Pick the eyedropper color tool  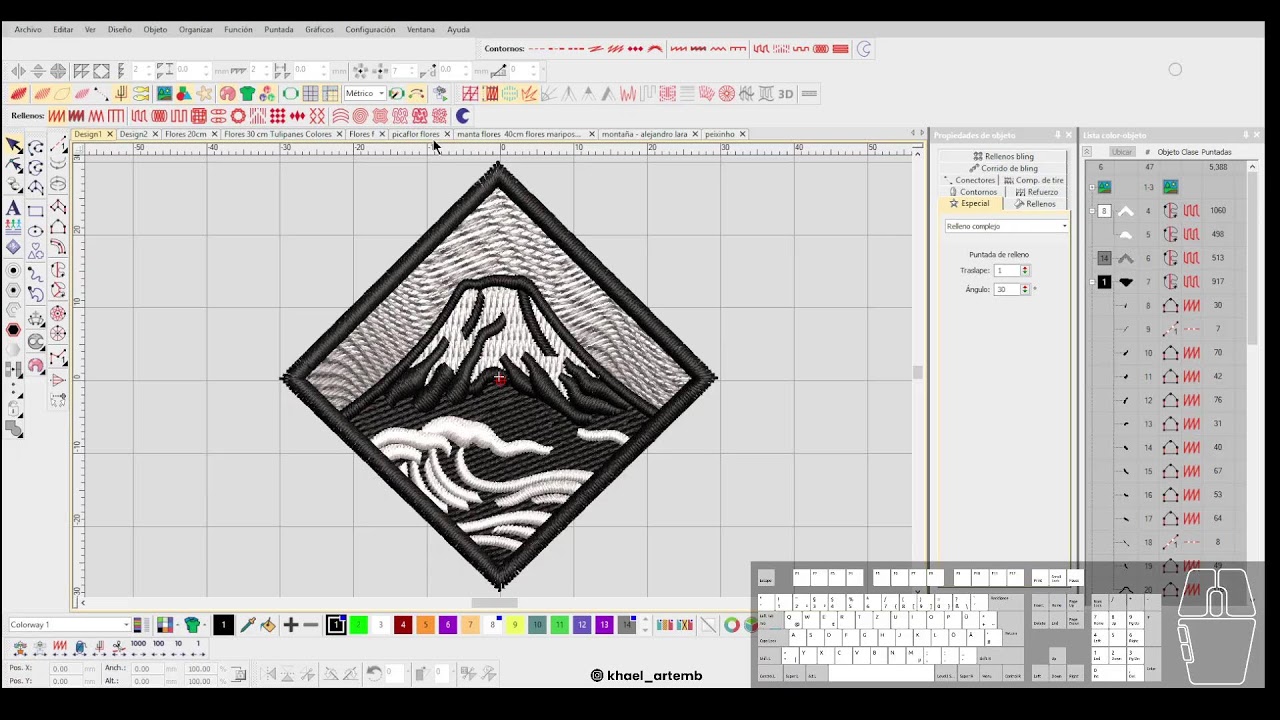pos(248,625)
